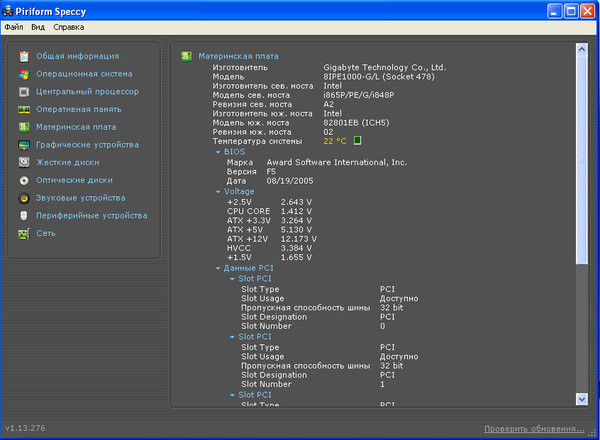Click the HVCC 3.384 V row

pyautogui.click(x=269, y=248)
